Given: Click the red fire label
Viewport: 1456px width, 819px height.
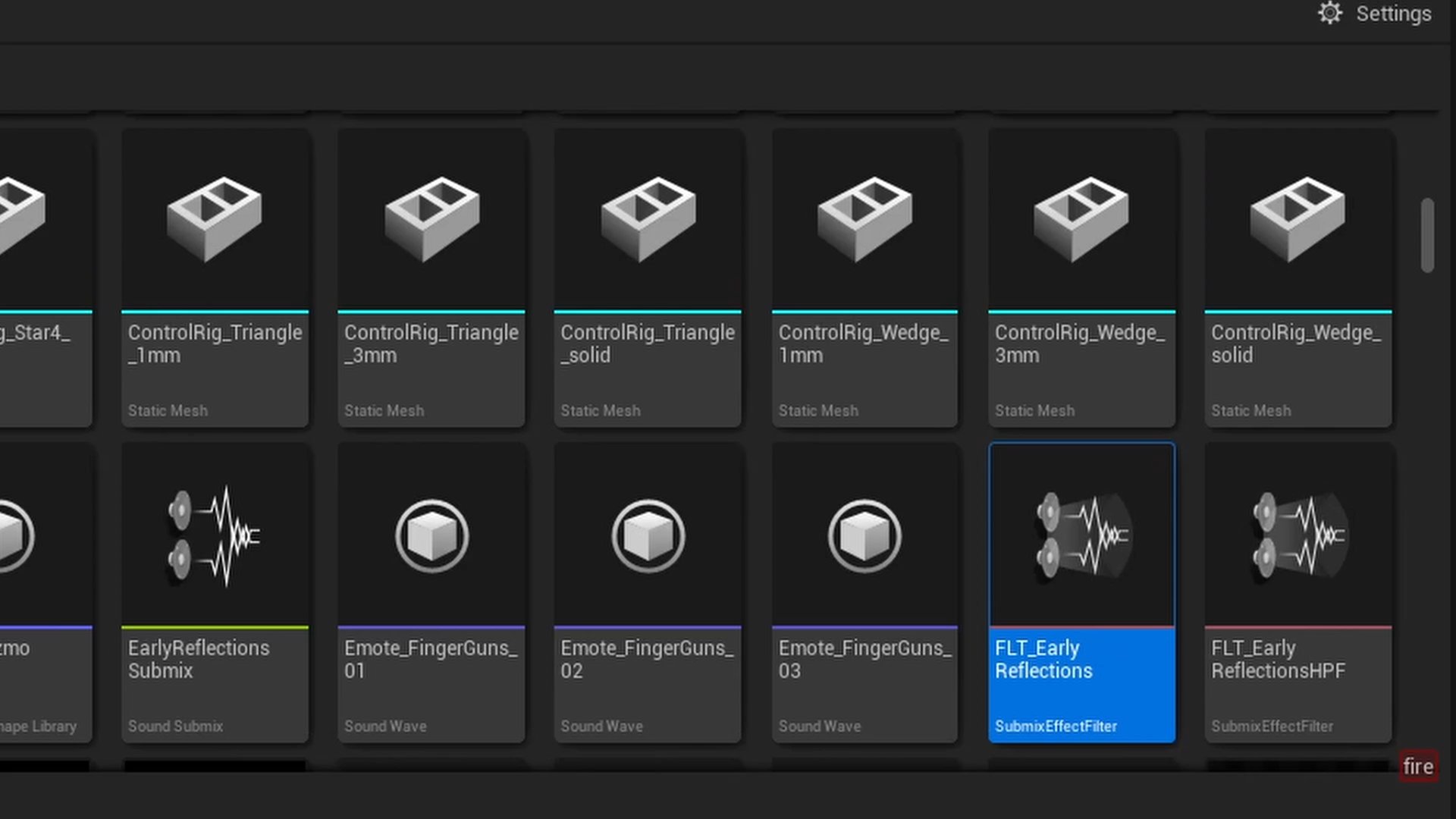Looking at the screenshot, I should [1417, 767].
